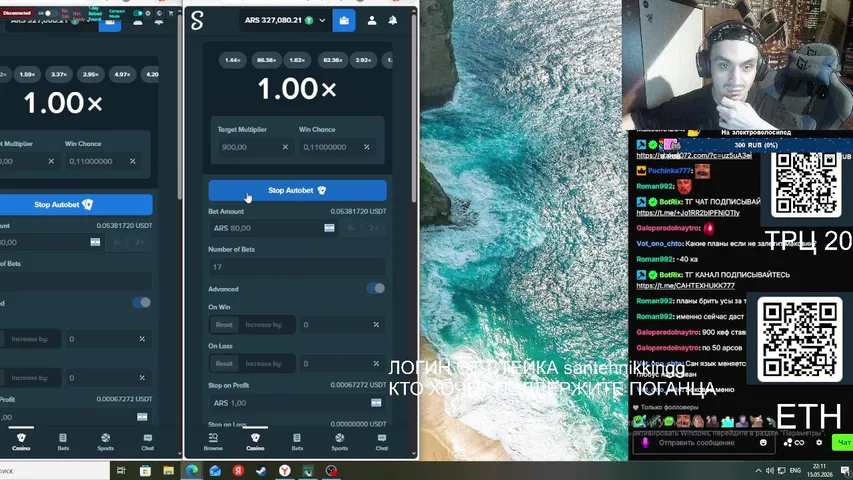The image size is (853, 480).
Task: Toggle the All switch in the extension bar
Action: [x=49, y=13]
